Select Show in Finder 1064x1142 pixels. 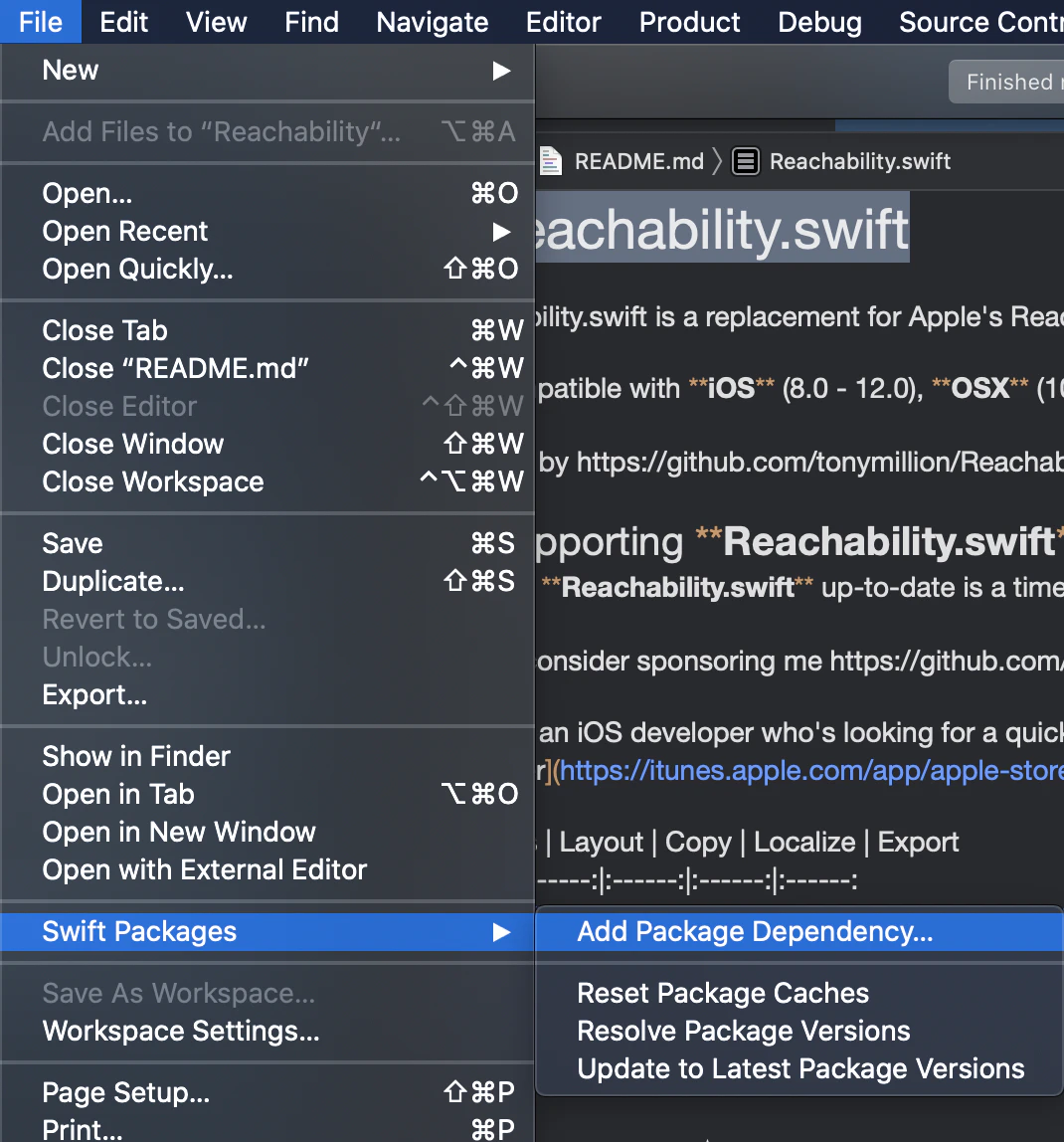(x=267, y=756)
